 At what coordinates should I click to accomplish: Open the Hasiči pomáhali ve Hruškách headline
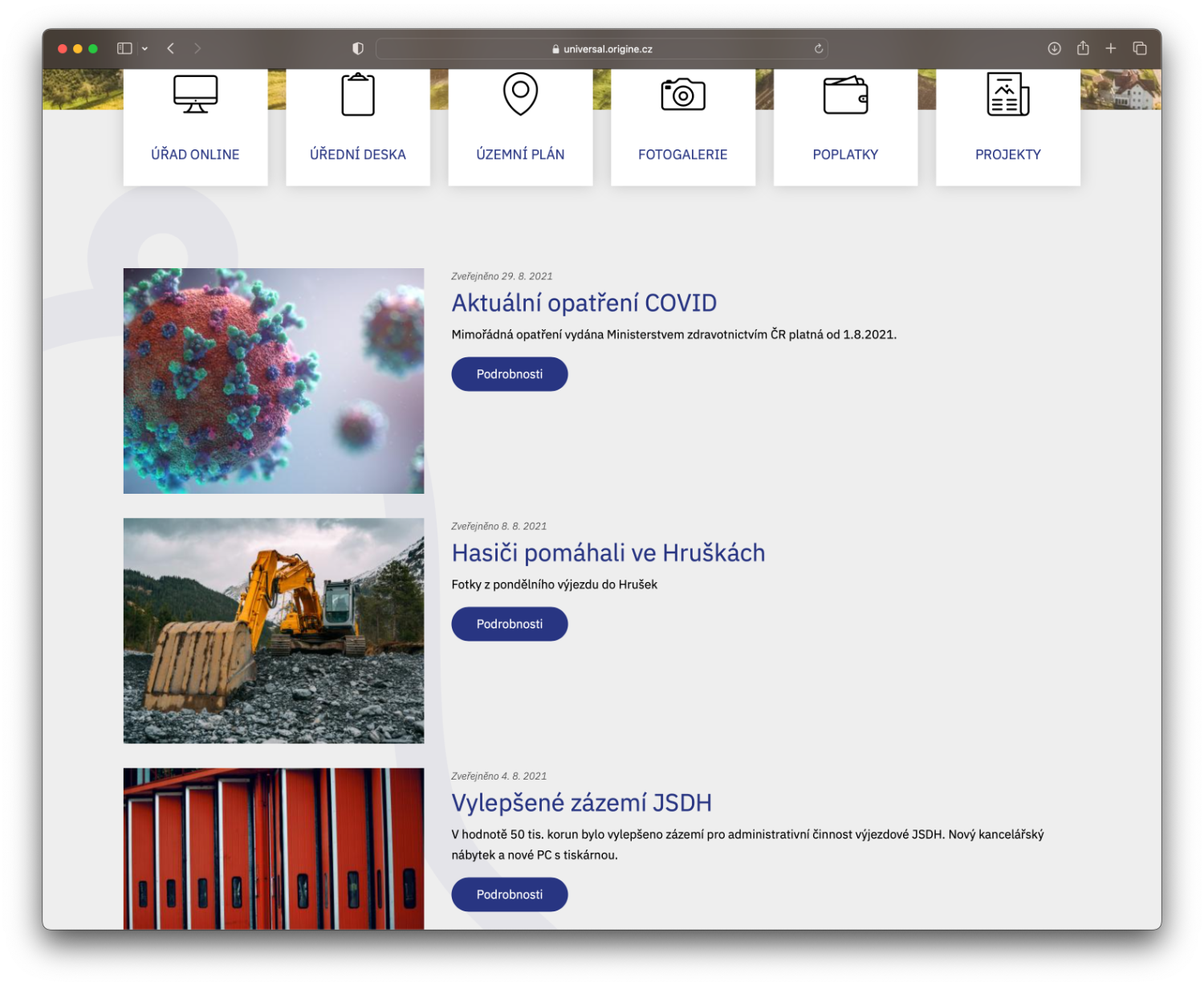coord(608,552)
